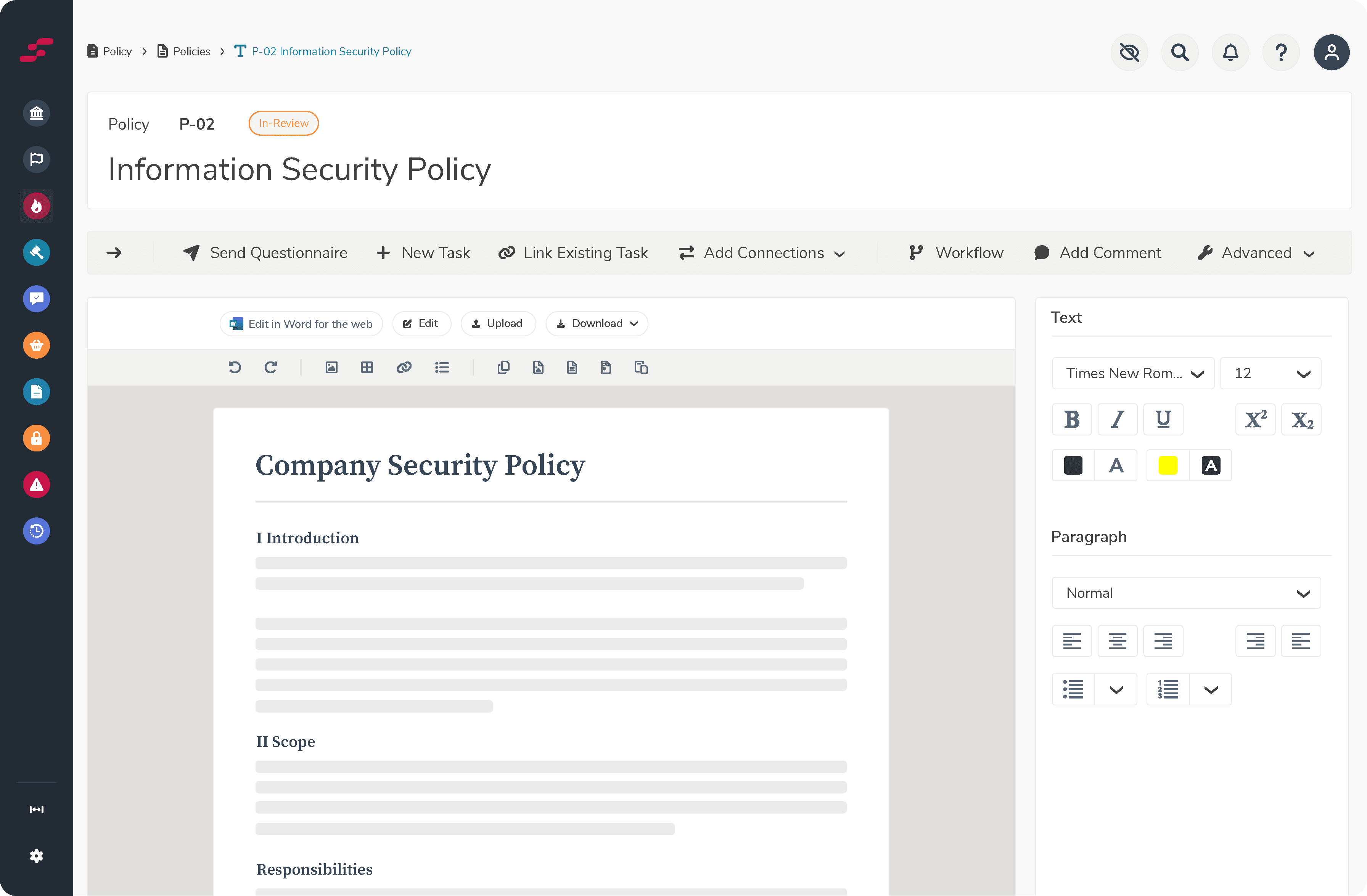Screen dimensions: 1367x896
Task: Click Edit in Word for the web
Action: [x=301, y=324]
